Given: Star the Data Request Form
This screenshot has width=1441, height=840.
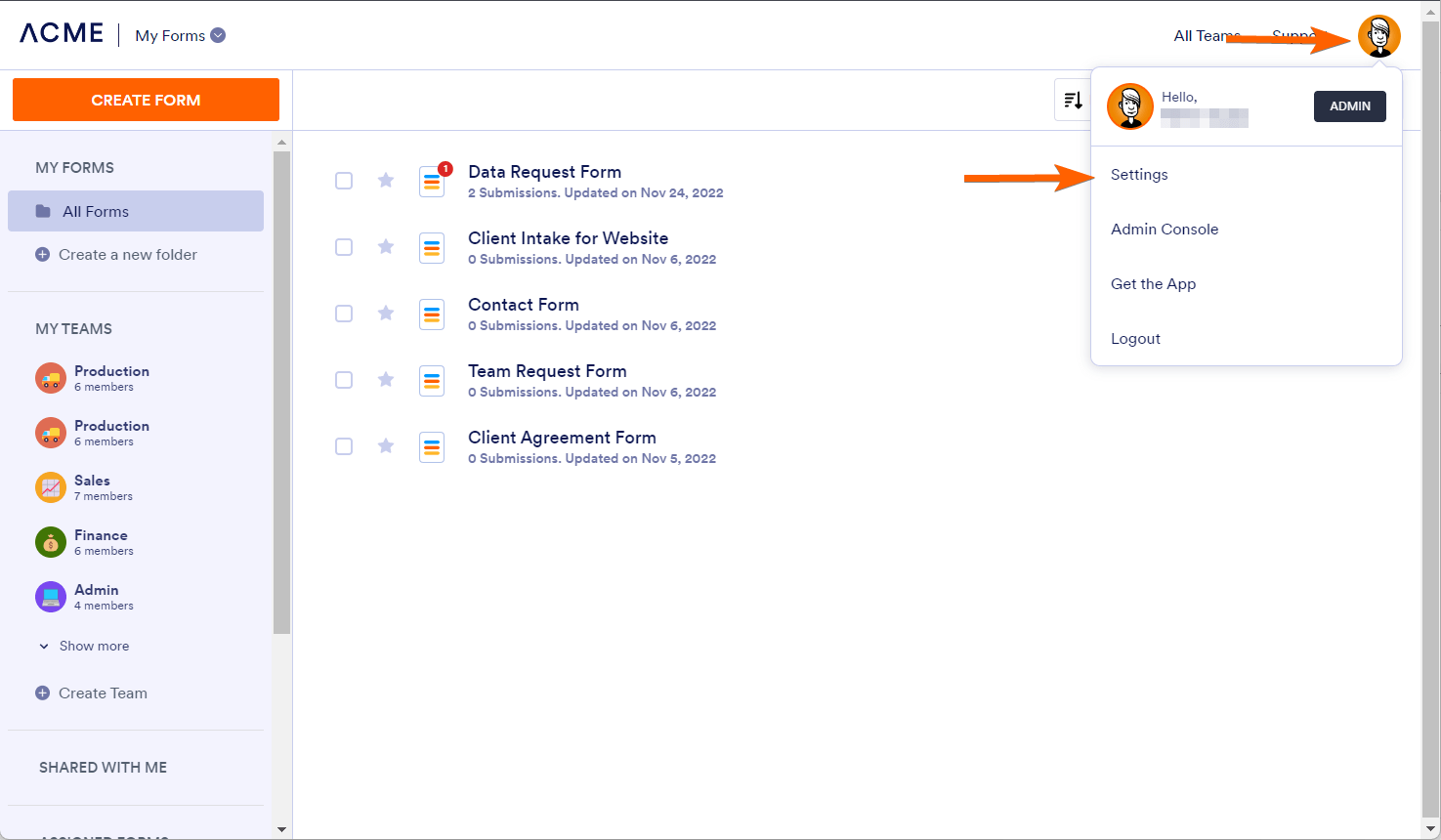Looking at the screenshot, I should [x=386, y=180].
